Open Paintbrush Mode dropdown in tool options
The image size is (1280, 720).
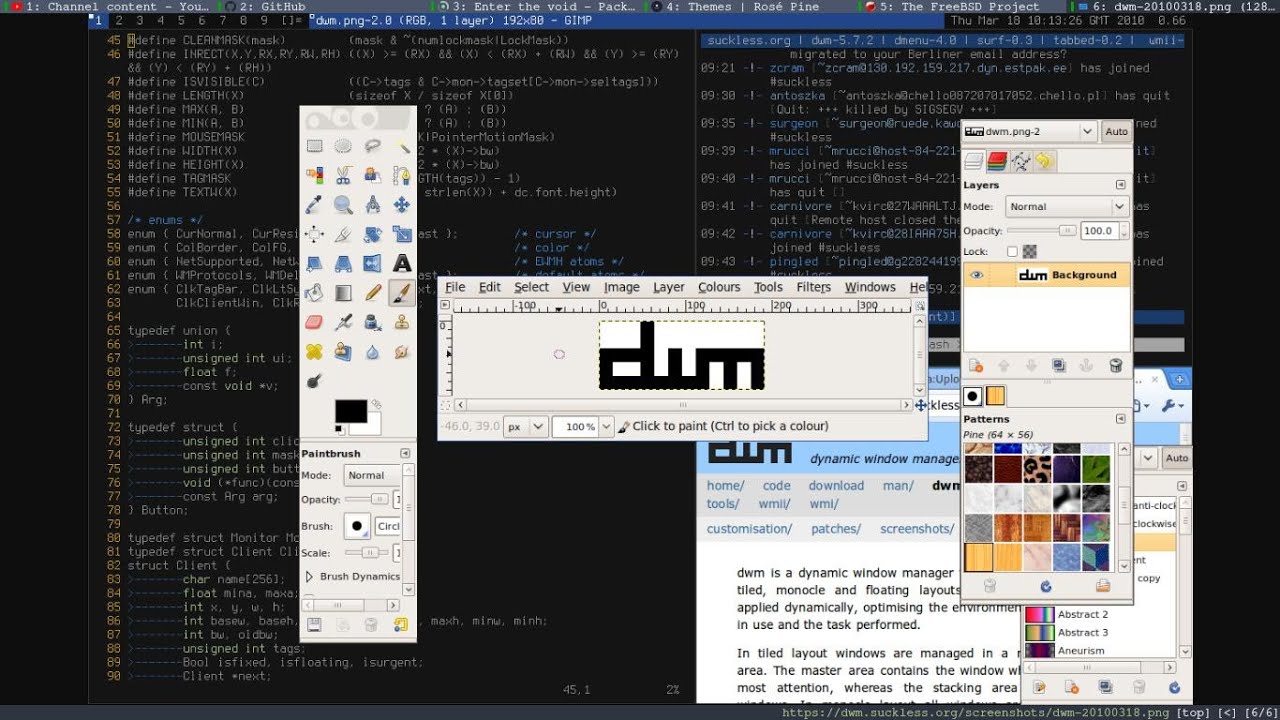372,475
